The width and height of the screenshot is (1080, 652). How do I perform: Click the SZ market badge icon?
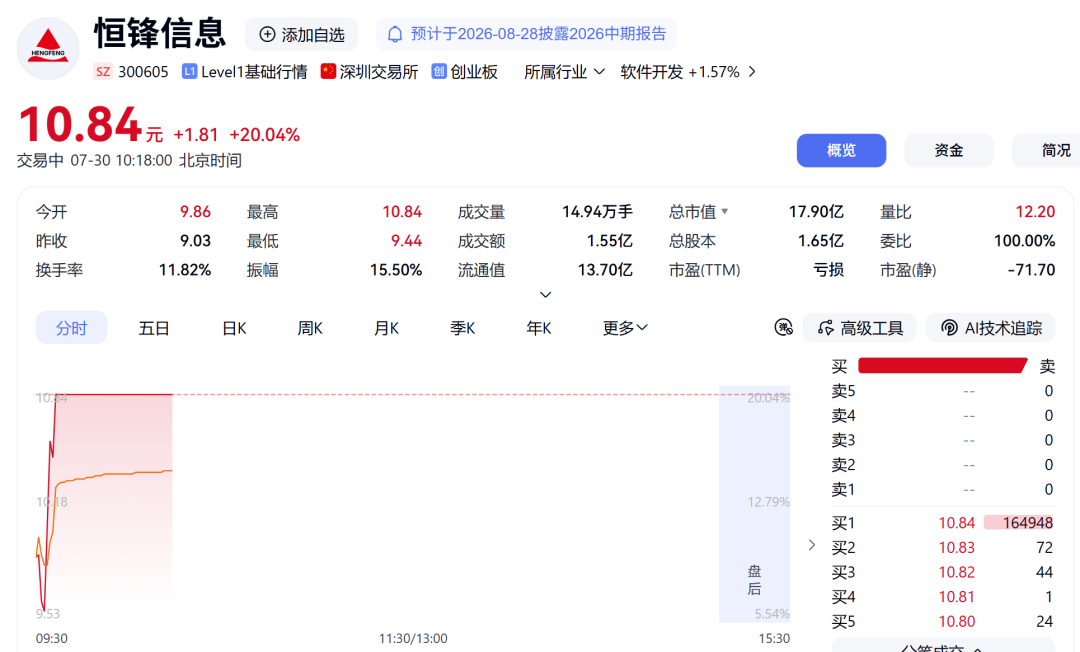coord(103,72)
